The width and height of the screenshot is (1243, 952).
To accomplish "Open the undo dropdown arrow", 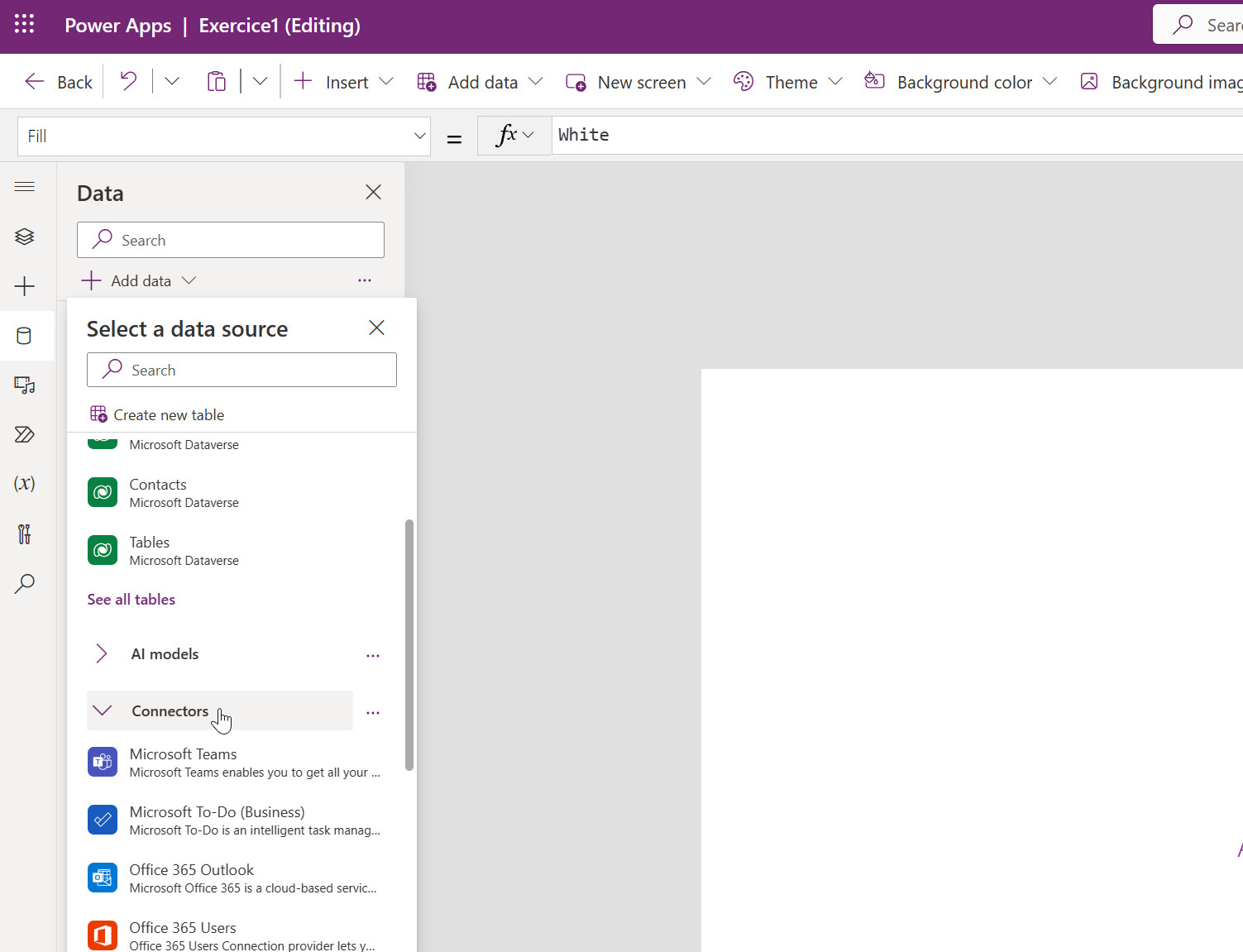I will (x=172, y=81).
